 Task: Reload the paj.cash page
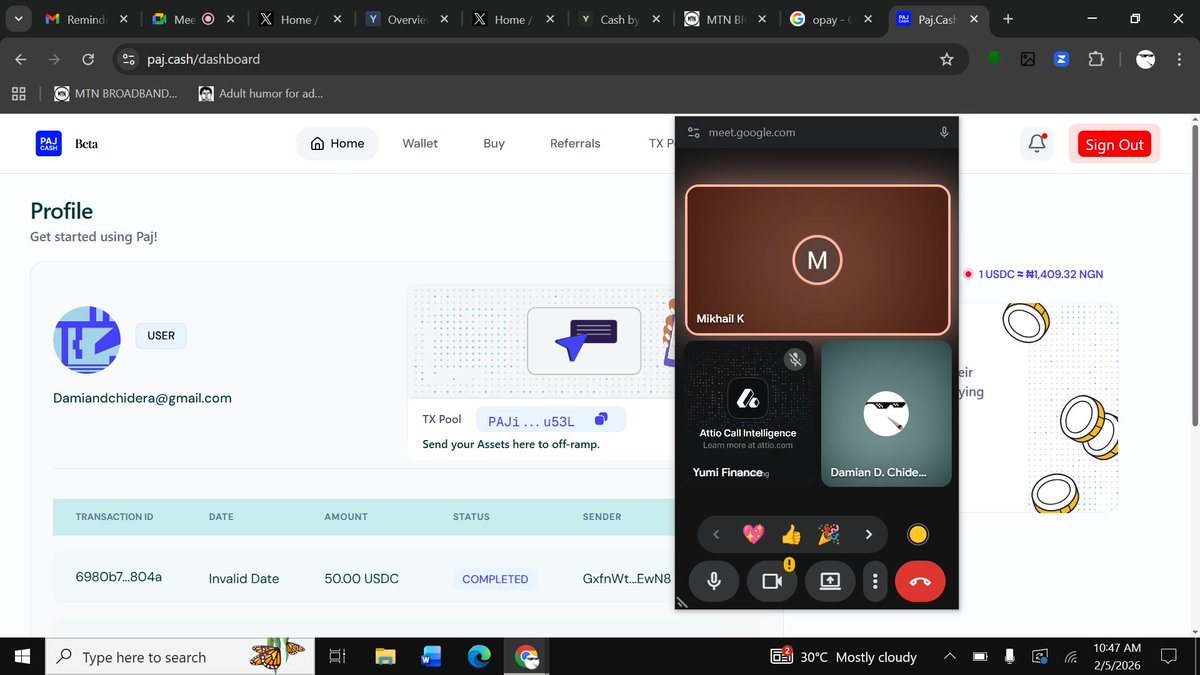tap(88, 60)
